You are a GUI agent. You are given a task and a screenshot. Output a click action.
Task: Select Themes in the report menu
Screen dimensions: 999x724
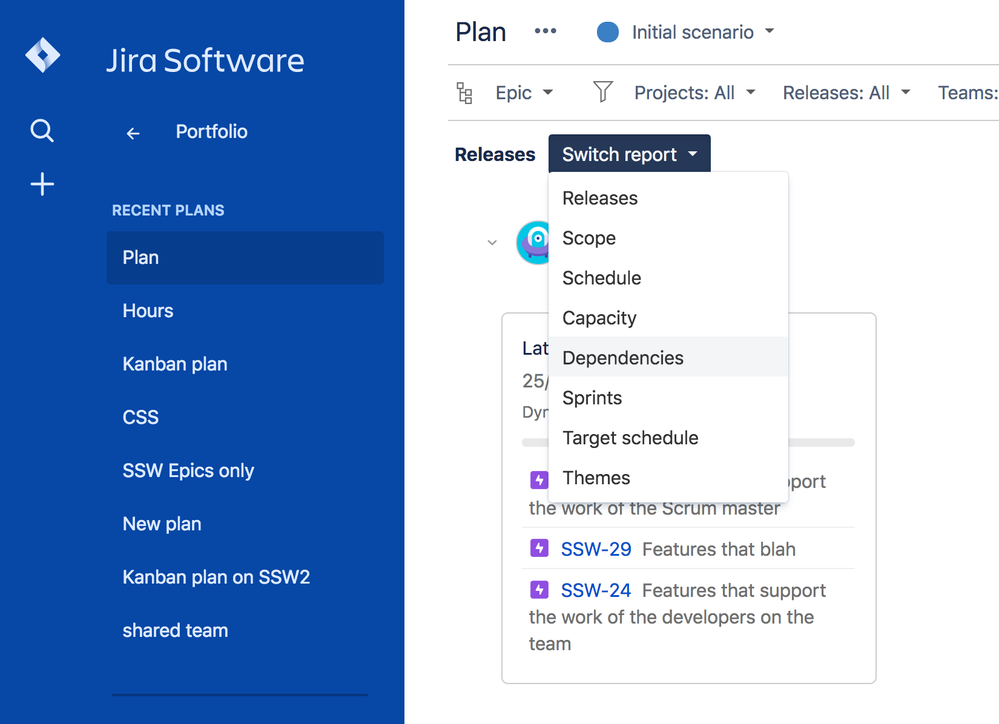668,478
